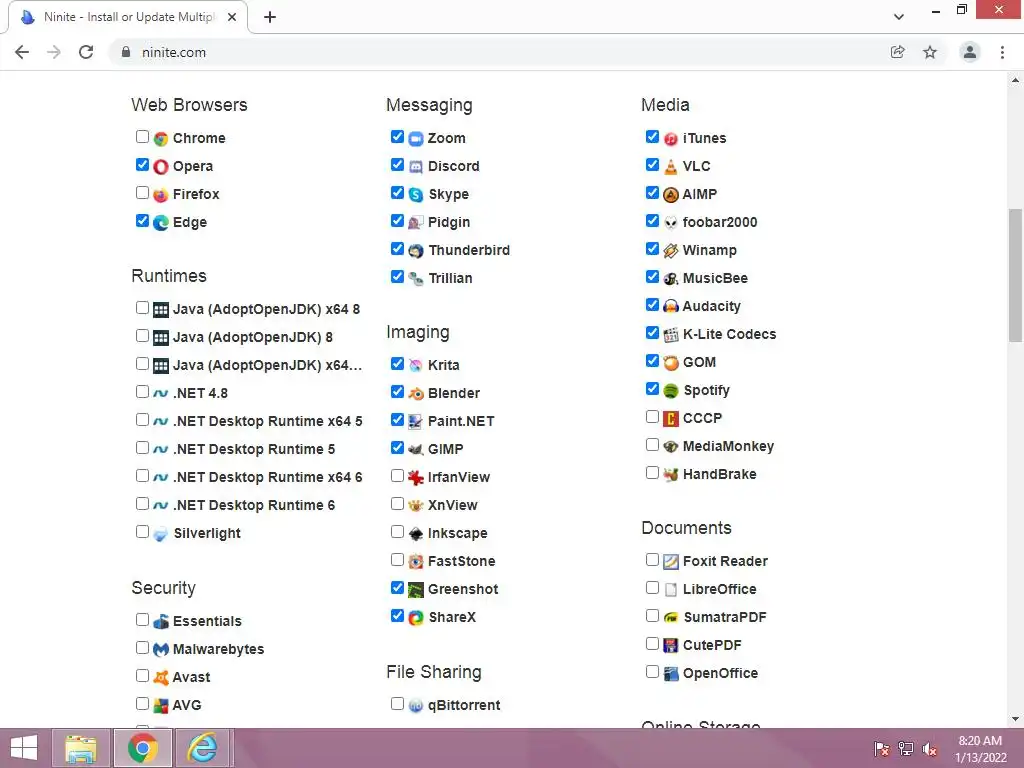Enable the qBittorrent checkbox

tap(397, 703)
